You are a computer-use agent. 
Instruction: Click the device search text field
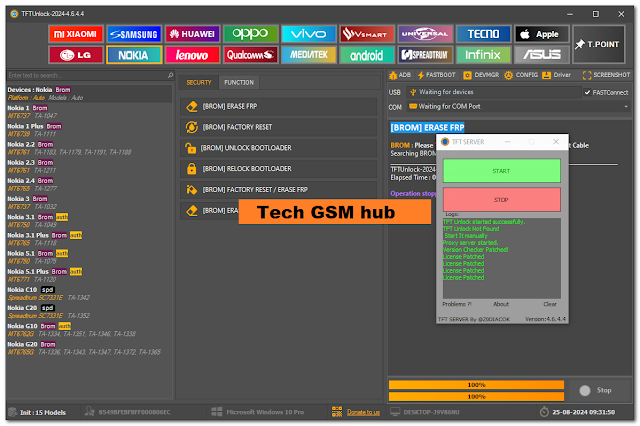87,75
